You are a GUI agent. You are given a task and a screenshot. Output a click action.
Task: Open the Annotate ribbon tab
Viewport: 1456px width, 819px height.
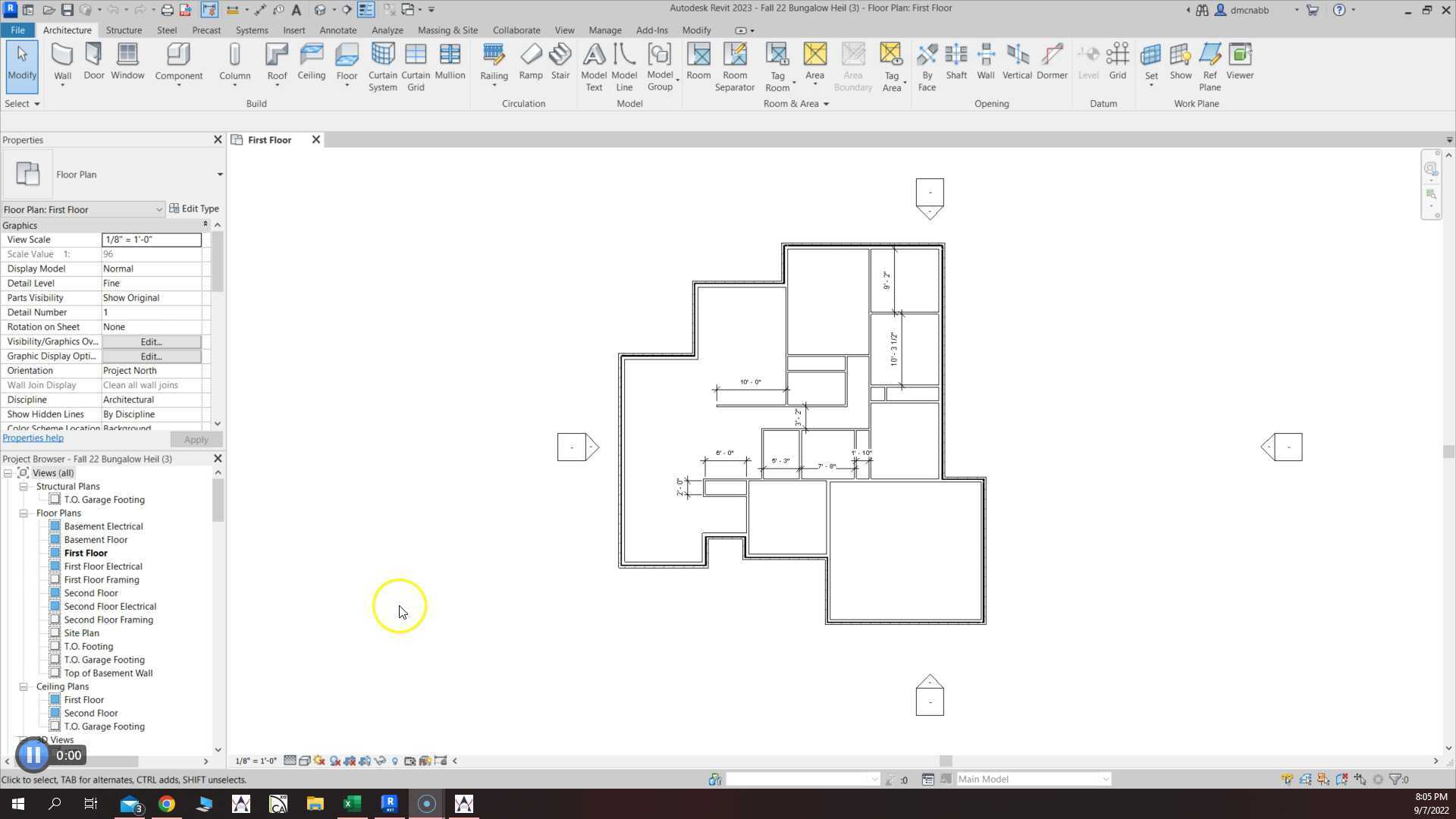(337, 30)
